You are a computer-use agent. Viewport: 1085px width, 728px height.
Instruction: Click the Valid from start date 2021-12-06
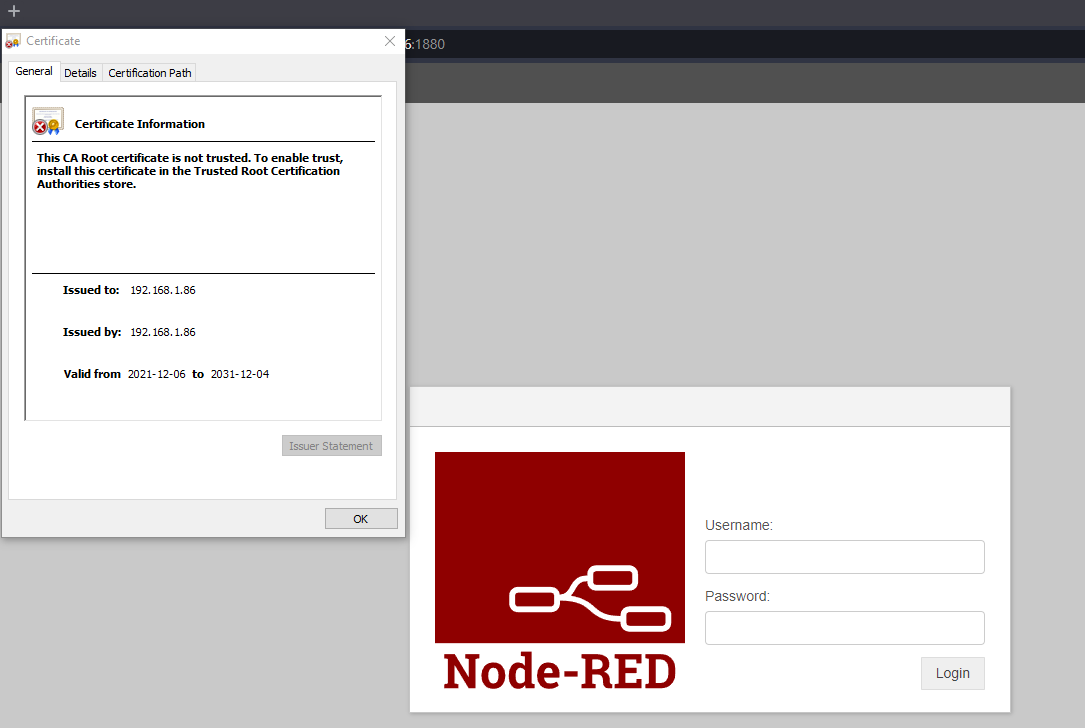pyautogui.click(x=157, y=374)
